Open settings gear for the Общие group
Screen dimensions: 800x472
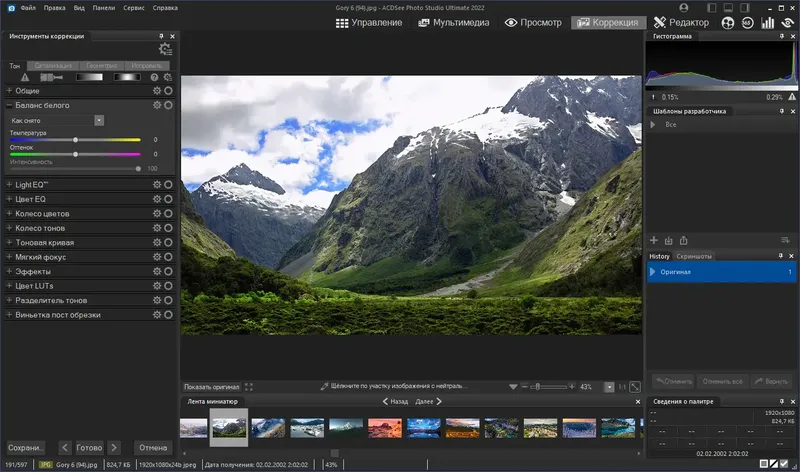pyautogui.click(x=157, y=90)
